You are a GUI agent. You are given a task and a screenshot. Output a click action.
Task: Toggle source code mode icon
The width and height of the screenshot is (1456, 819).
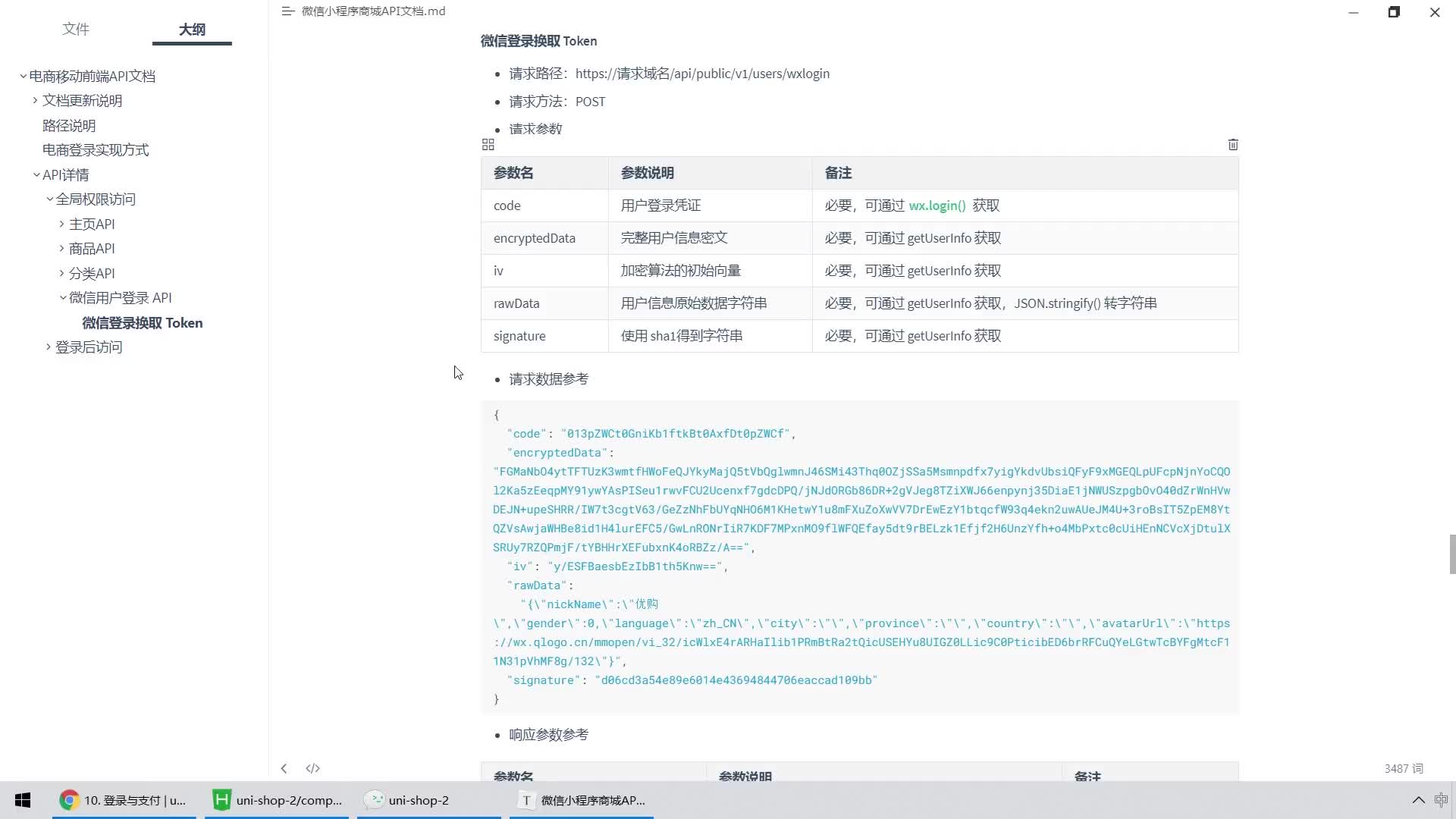click(312, 768)
